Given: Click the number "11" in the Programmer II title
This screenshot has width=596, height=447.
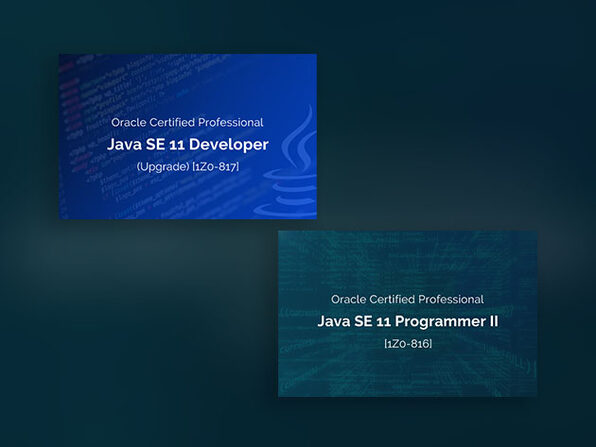Looking at the screenshot, I should point(384,322).
